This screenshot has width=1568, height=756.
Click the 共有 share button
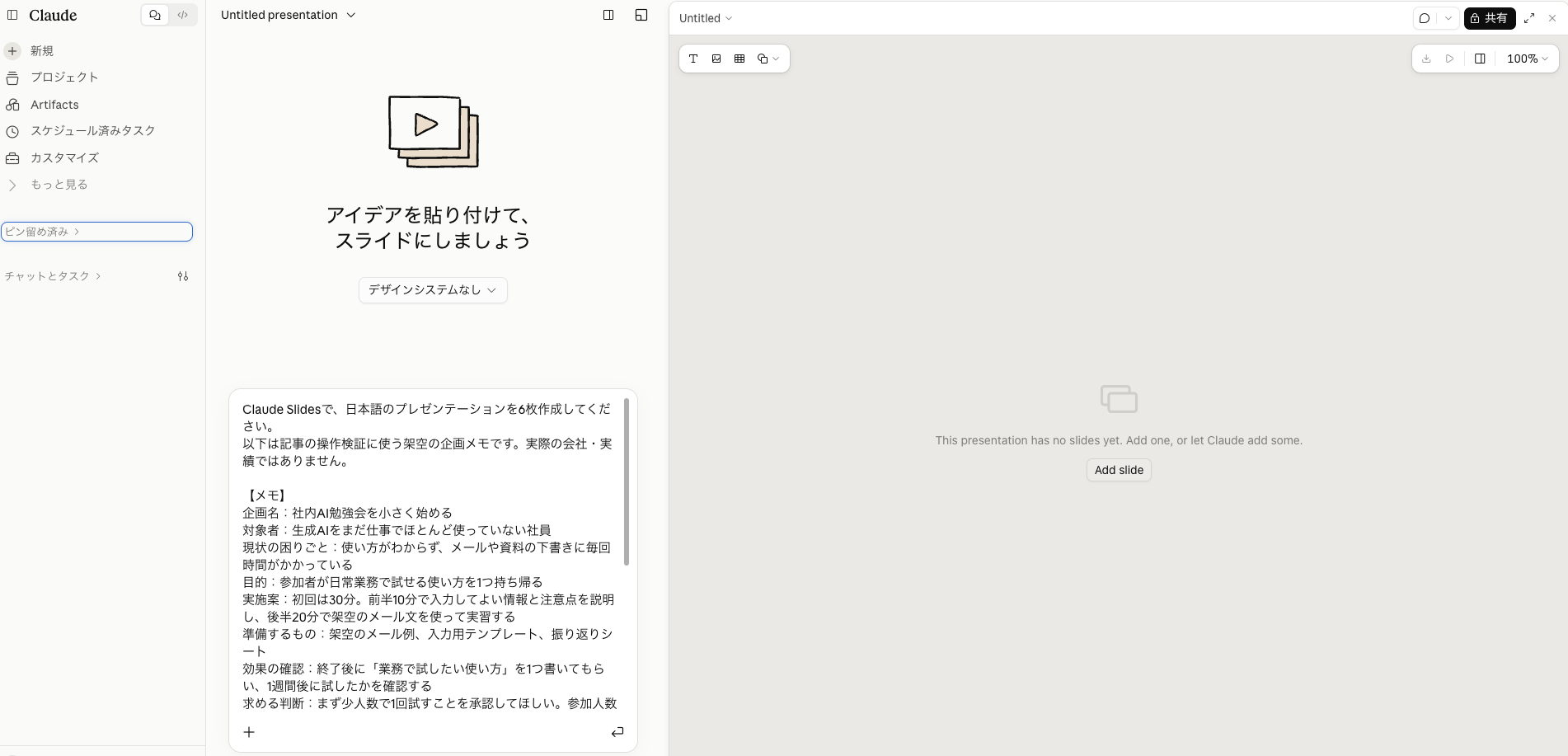pos(1489,18)
